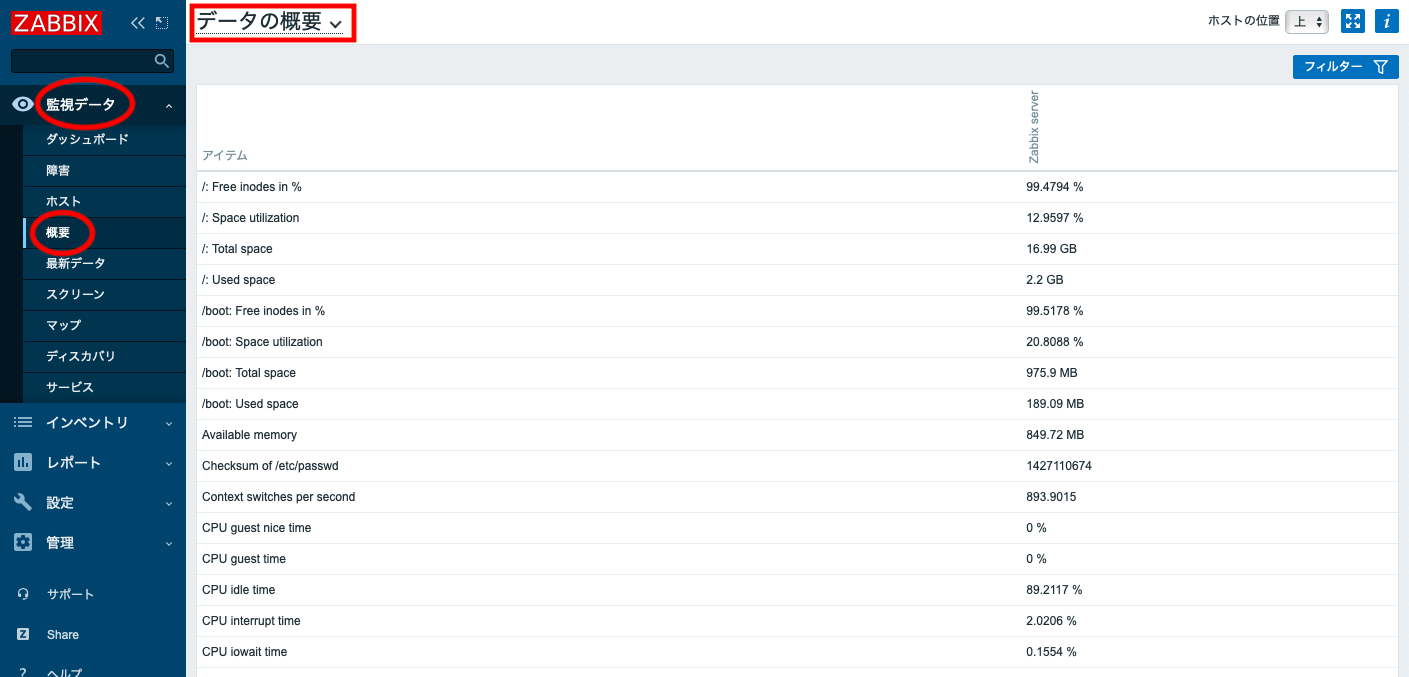This screenshot has height=677, width=1409.
Task: Click value 1427110674
Action: pos(1059,466)
